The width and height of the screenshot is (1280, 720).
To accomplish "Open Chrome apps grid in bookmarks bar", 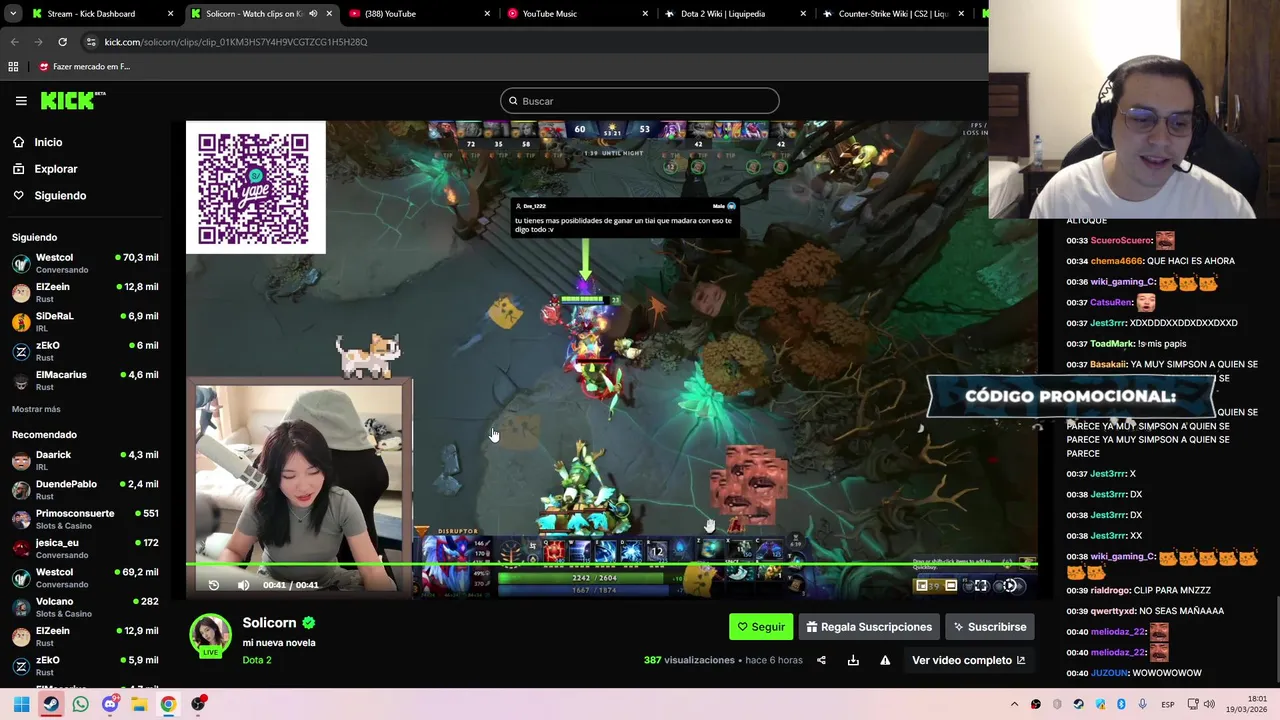I will click(13, 67).
